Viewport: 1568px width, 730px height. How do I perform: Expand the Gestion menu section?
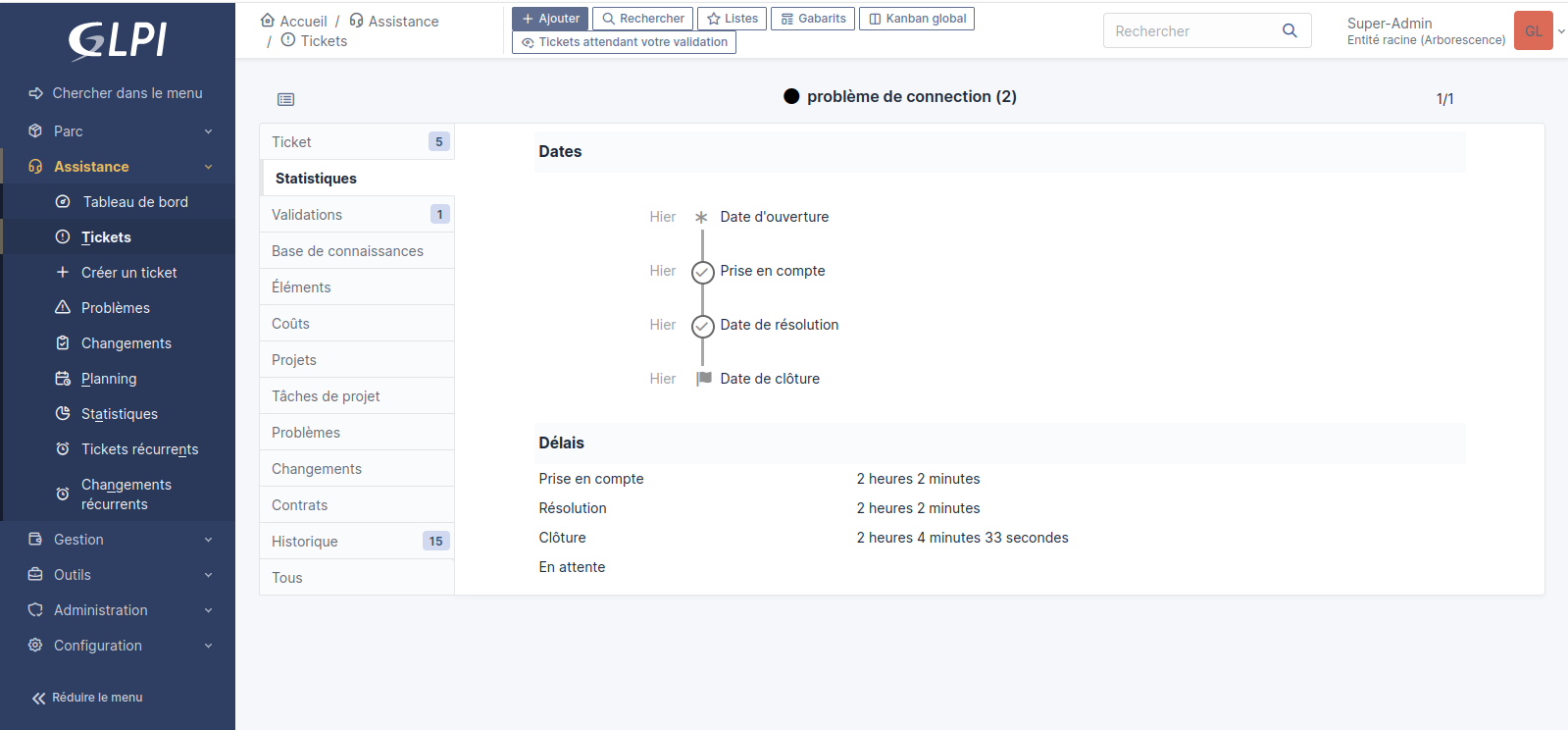(118, 540)
